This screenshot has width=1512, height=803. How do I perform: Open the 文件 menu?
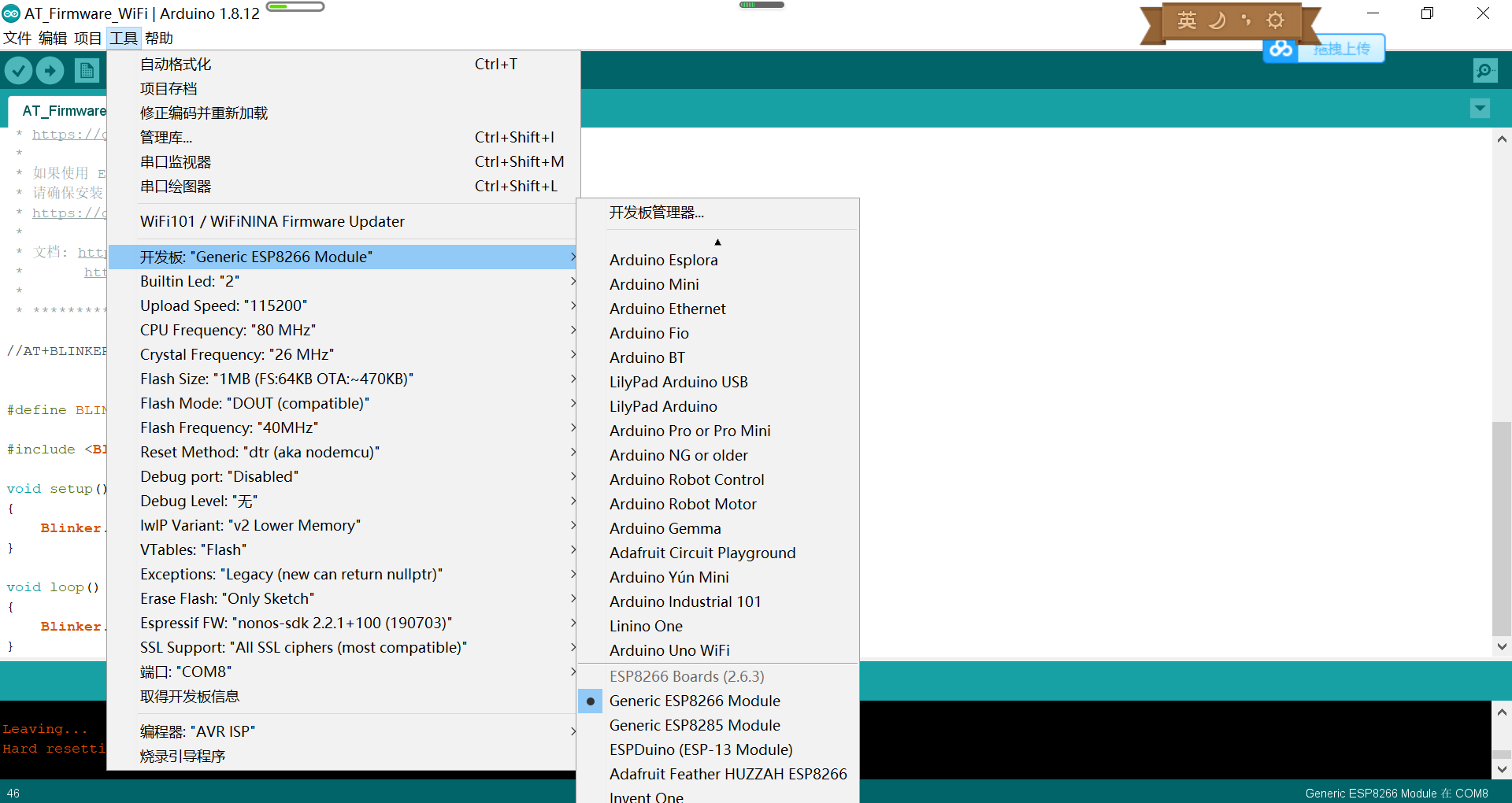(x=17, y=38)
